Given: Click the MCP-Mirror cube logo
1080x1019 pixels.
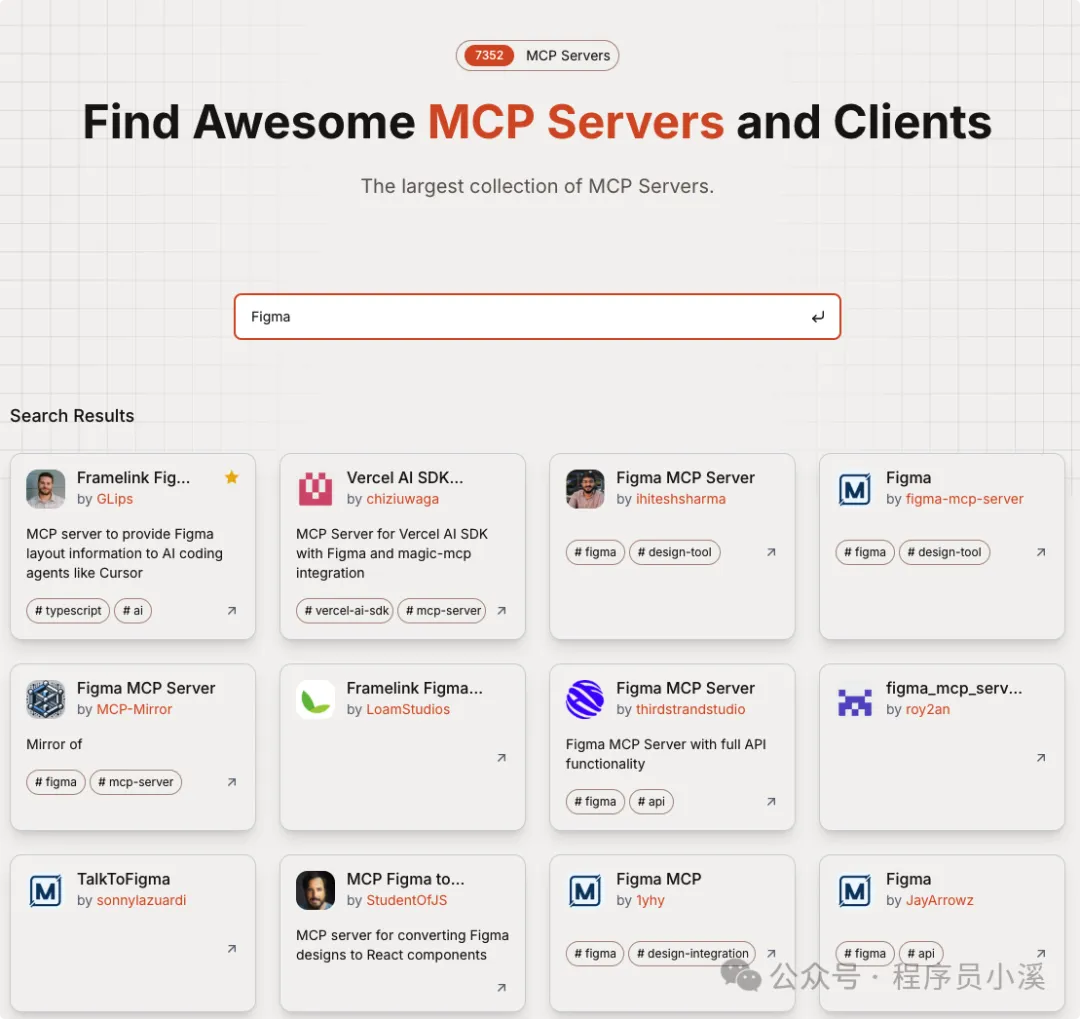Looking at the screenshot, I should (45, 699).
